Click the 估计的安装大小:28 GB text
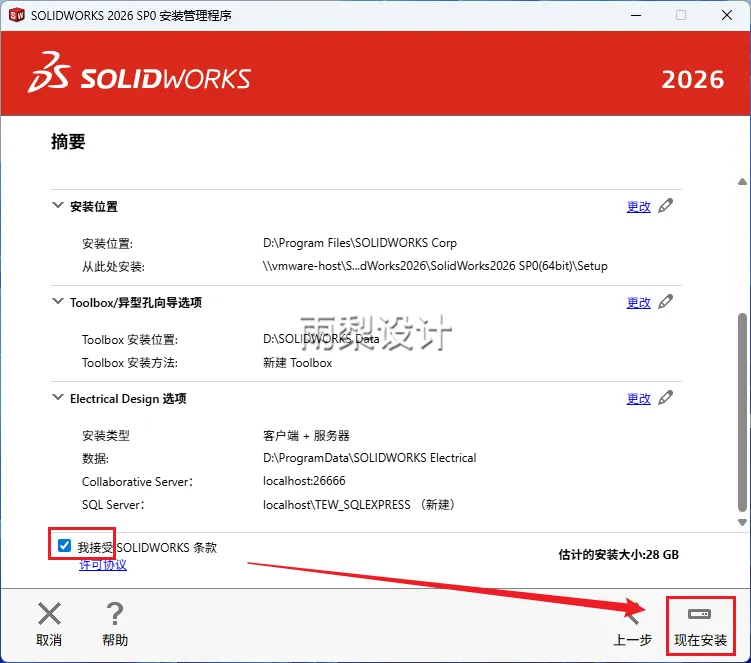Viewport: 751px width, 663px height. [618, 555]
